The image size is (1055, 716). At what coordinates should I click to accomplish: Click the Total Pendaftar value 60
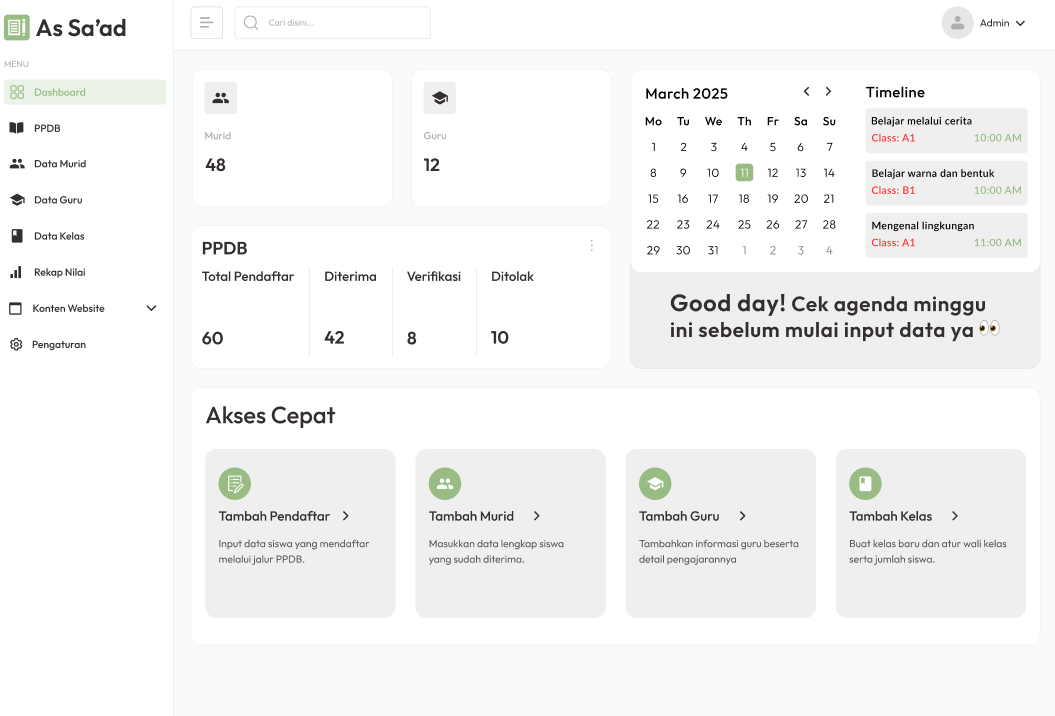(213, 338)
